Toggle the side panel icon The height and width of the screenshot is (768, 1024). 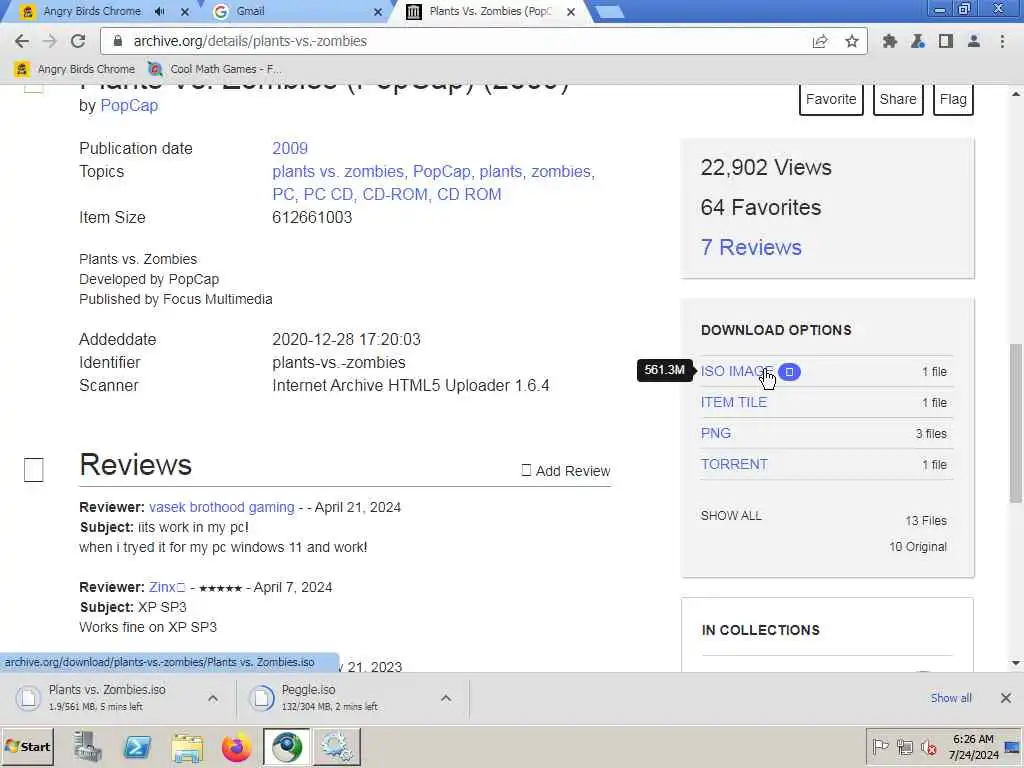[x=946, y=41]
